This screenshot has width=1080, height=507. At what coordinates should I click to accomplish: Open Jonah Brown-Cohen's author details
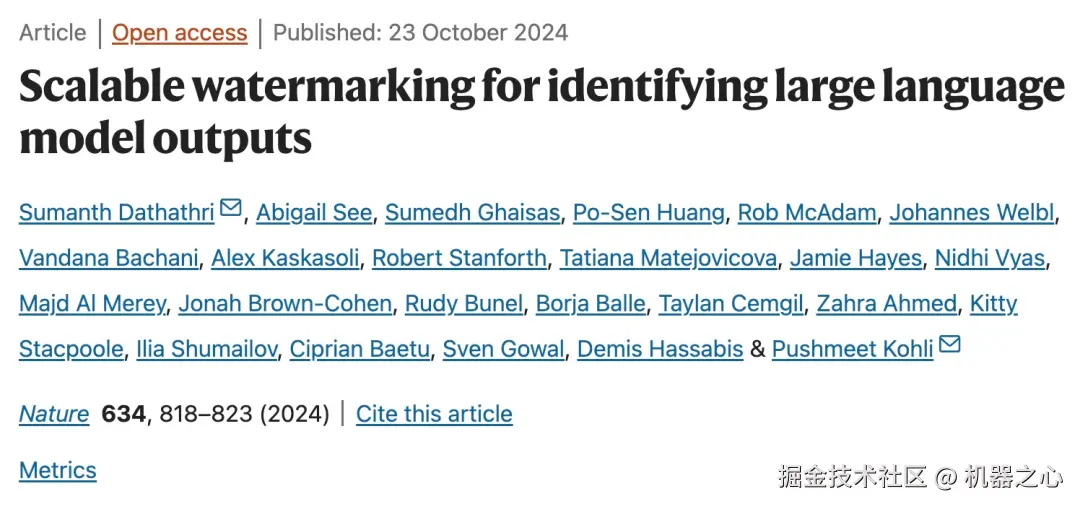(285, 303)
